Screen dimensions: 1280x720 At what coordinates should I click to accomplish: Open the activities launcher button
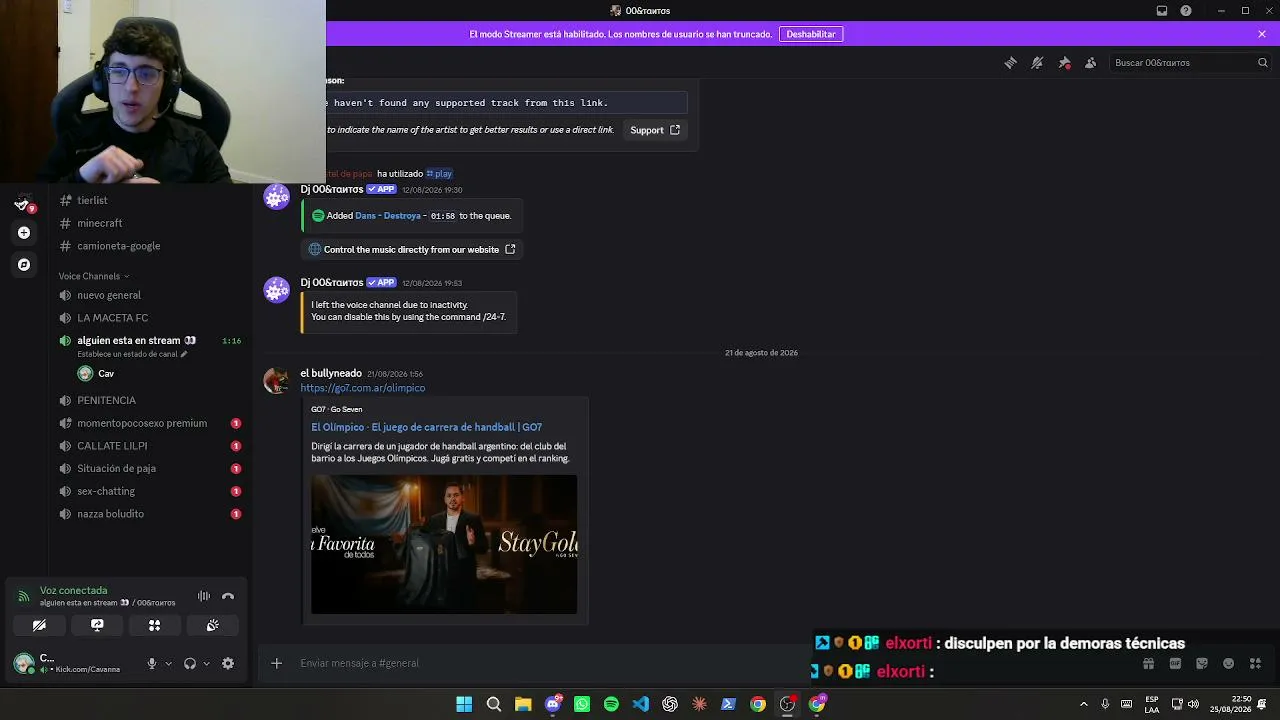point(155,625)
